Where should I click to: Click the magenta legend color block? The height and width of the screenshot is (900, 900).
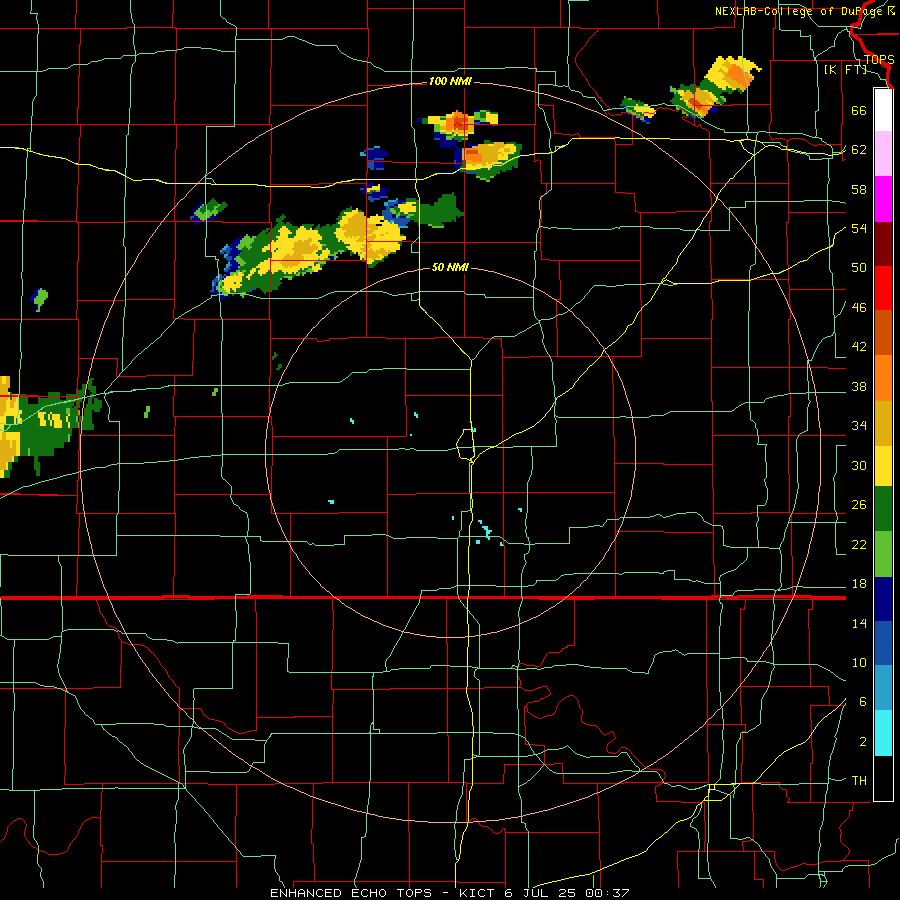coord(883,199)
